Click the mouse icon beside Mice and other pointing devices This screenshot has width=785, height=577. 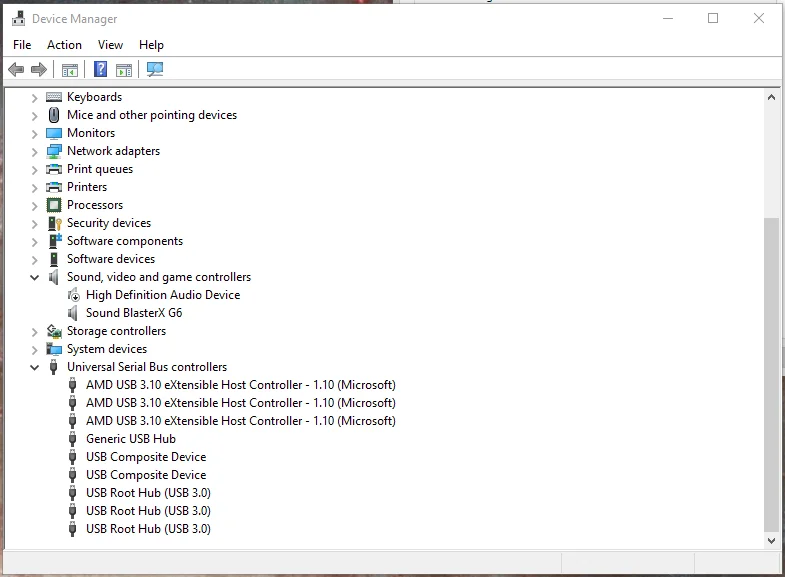(54, 115)
